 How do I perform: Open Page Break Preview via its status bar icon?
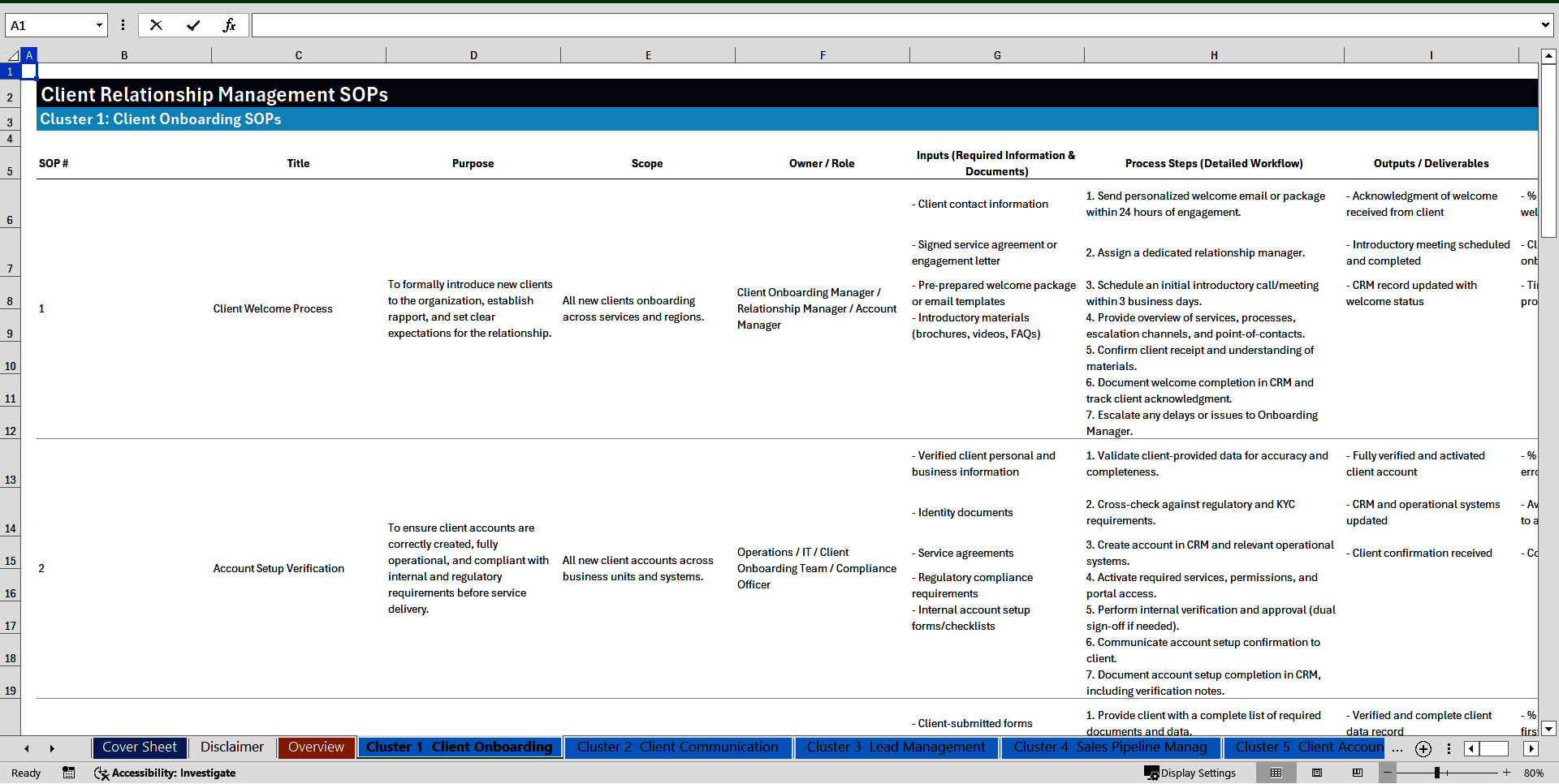click(1358, 773)
